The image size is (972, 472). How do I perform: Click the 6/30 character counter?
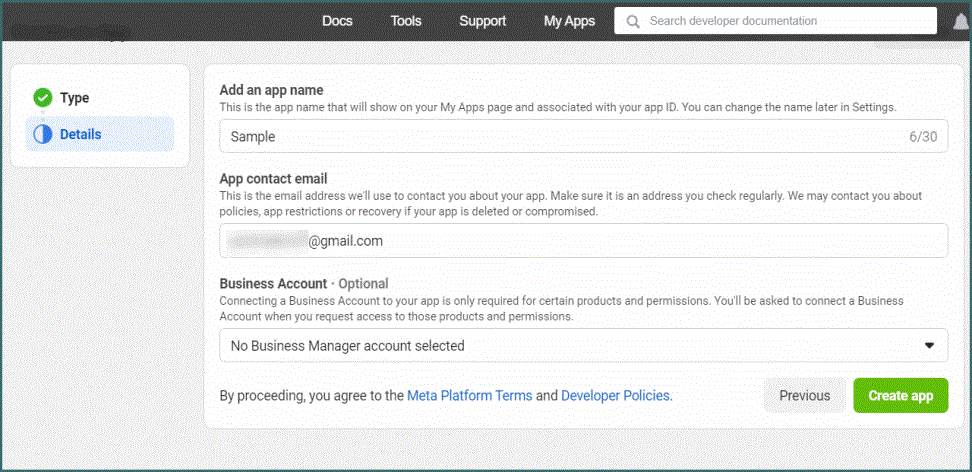[922, 137]
